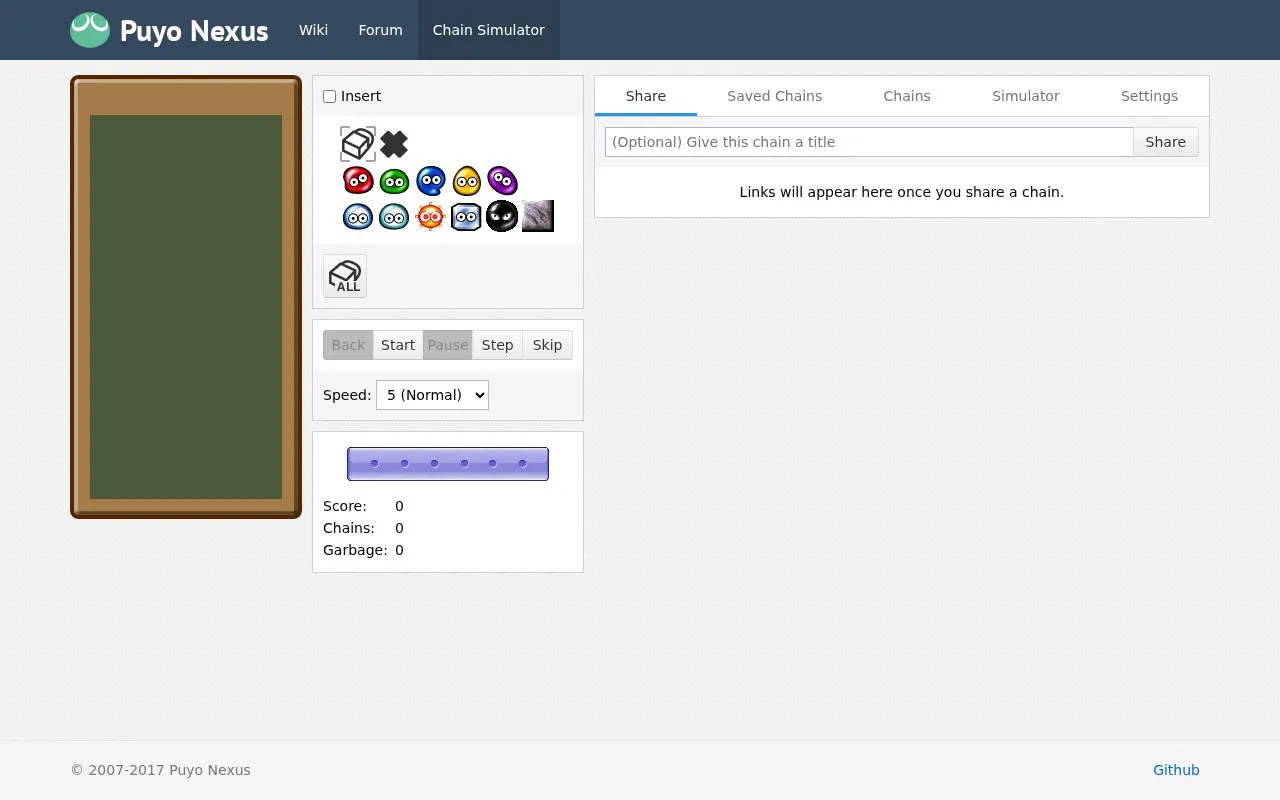Click the Back button
Viewport: 1280px width, 800px height.
[x=348, y=345]
